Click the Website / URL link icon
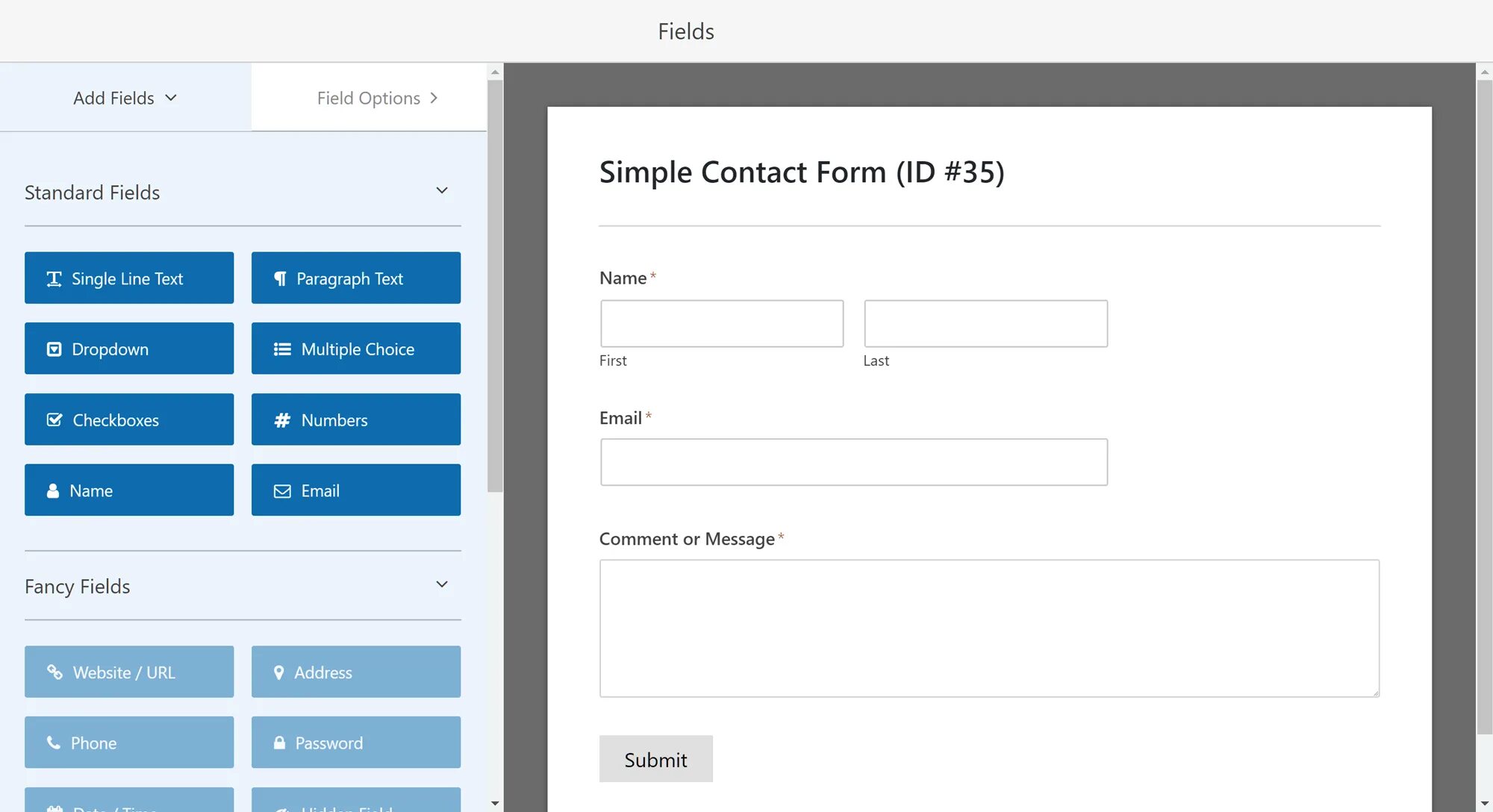 click(54, 672)
